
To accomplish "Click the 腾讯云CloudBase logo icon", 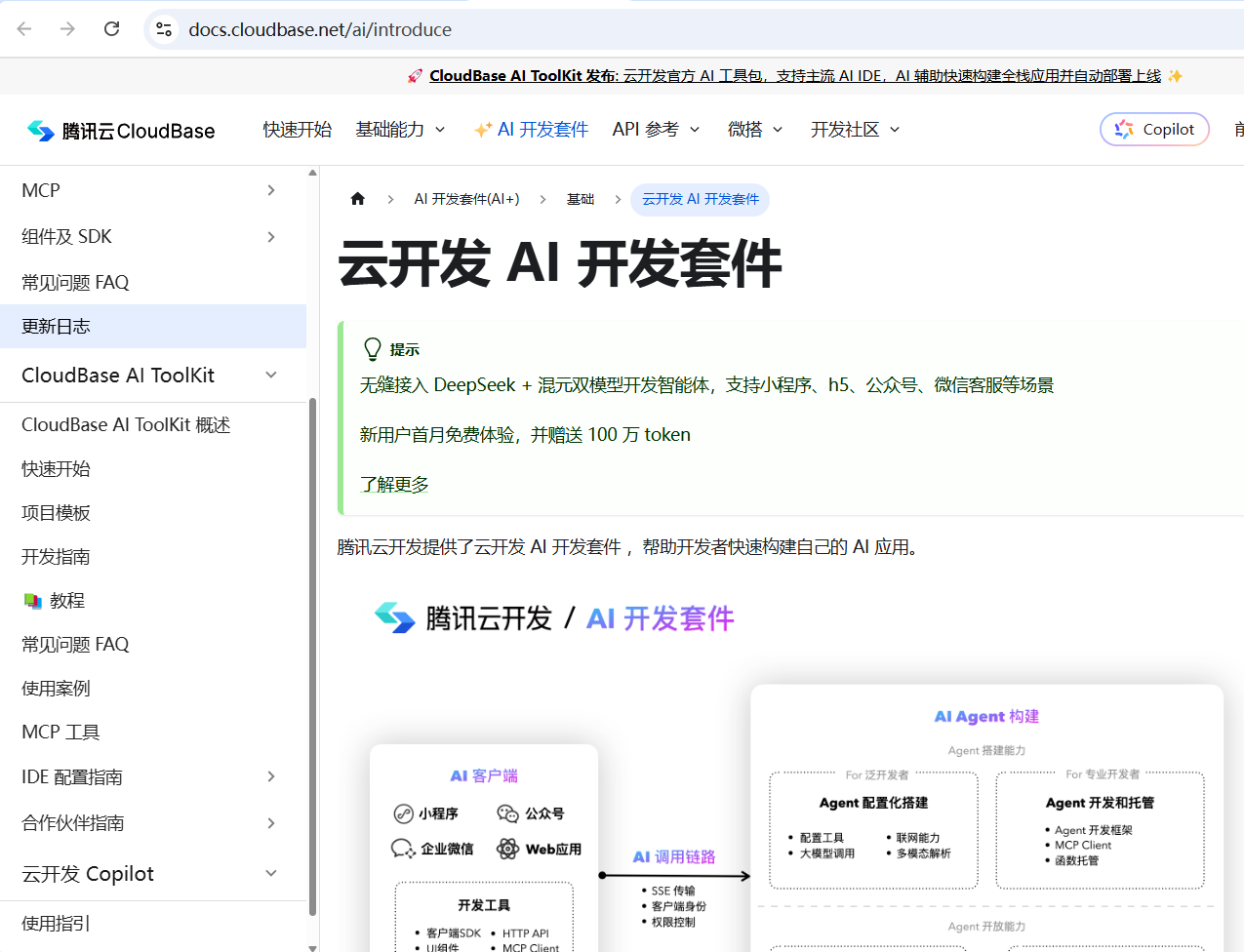I will (x=40, y=130).
